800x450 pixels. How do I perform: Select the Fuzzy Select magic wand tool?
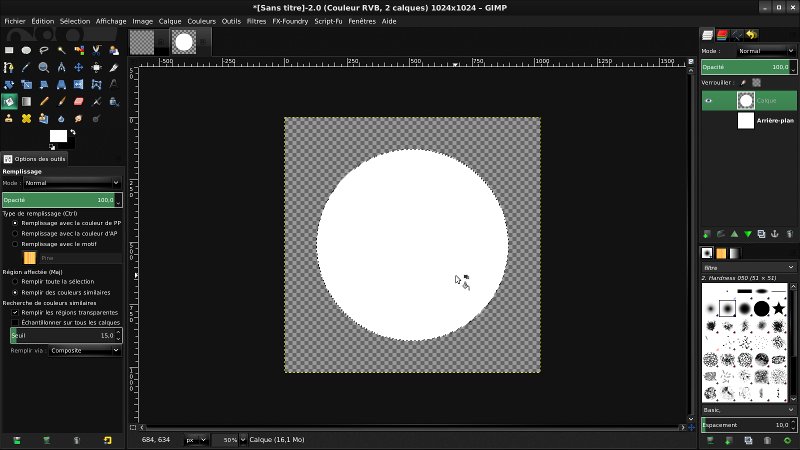click(61, 50)
